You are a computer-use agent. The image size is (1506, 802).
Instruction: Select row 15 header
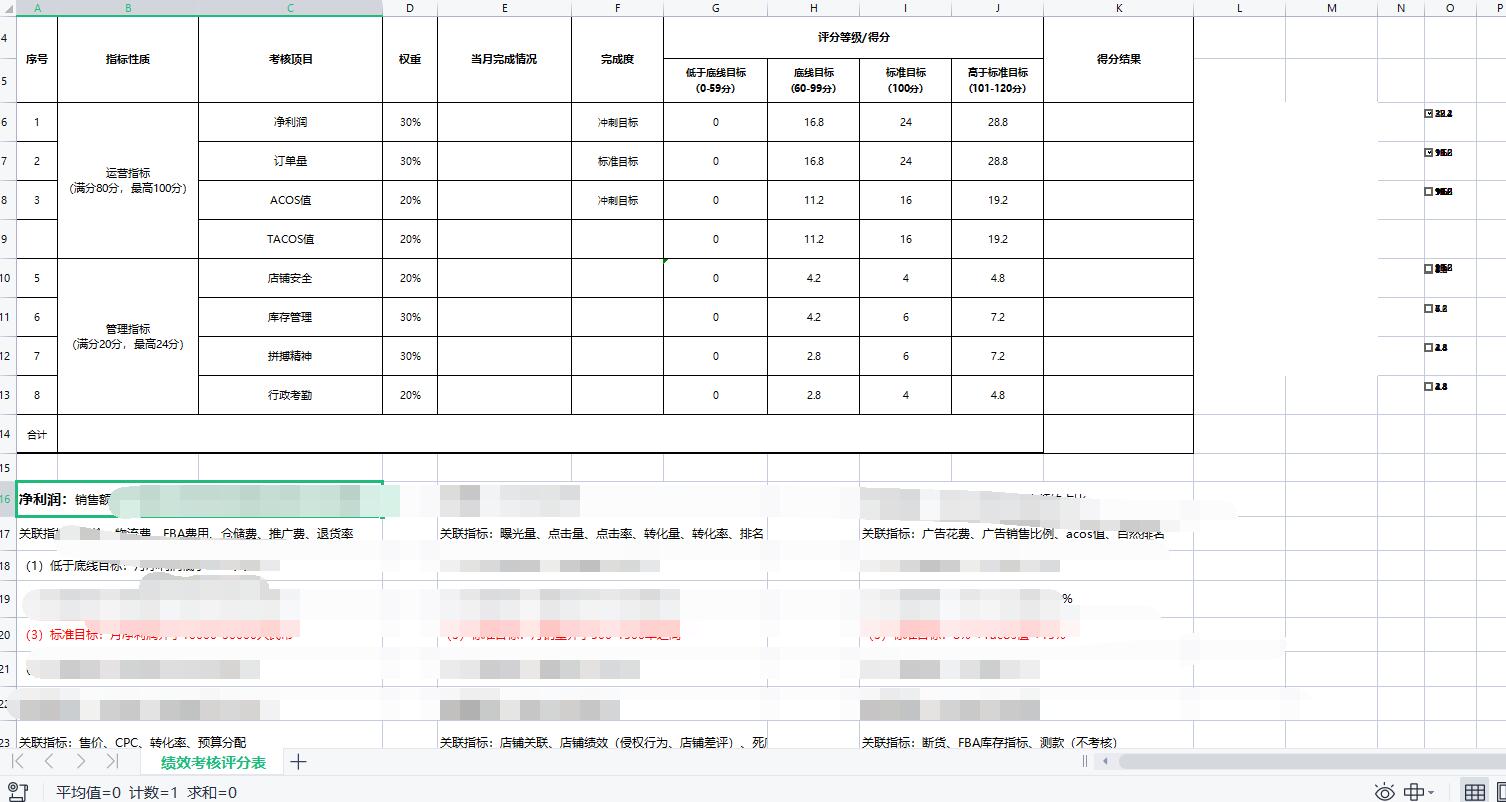tap(7, 467)
